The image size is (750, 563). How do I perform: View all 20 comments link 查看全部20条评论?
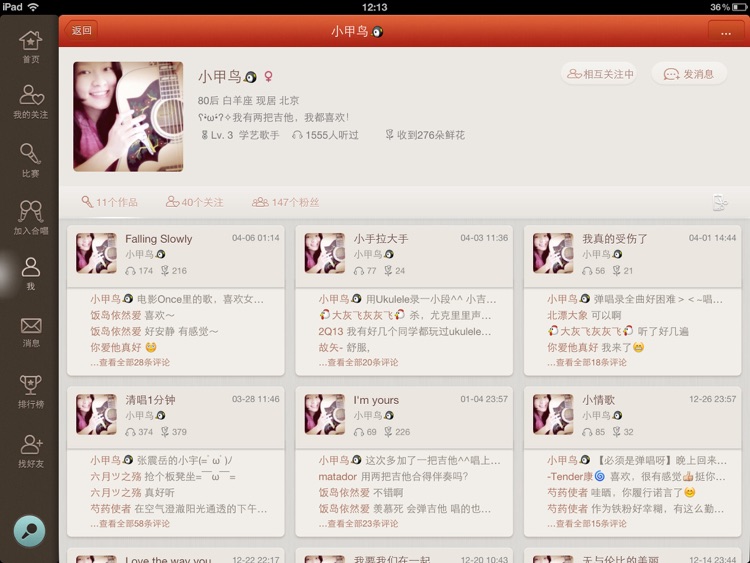pos(358,363)
